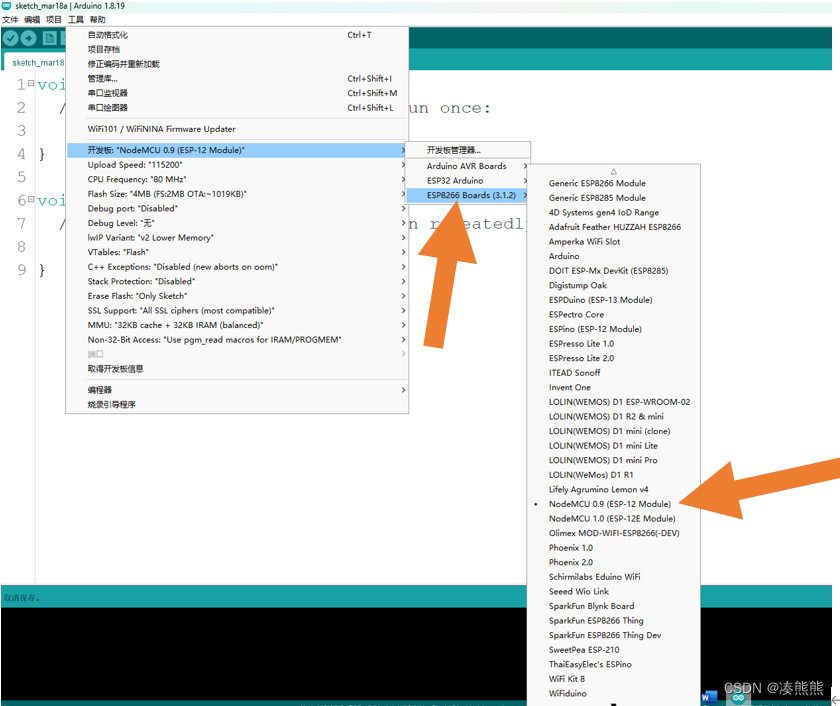
Task: Expand Stack Protection submenu
Action: 237,281
